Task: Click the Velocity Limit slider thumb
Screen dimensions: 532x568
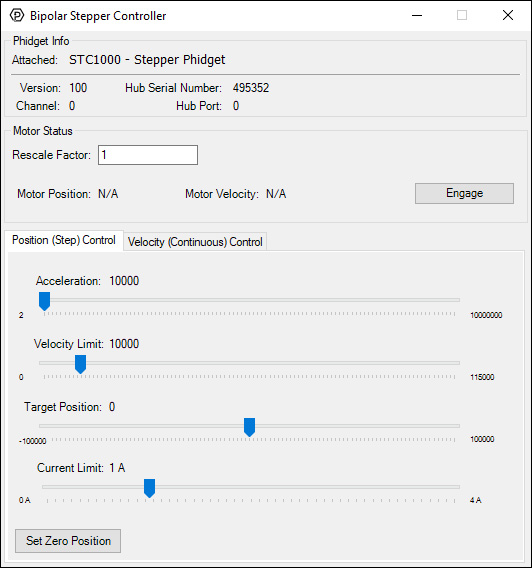Action: pyautogui.click(x=80, y=364)
